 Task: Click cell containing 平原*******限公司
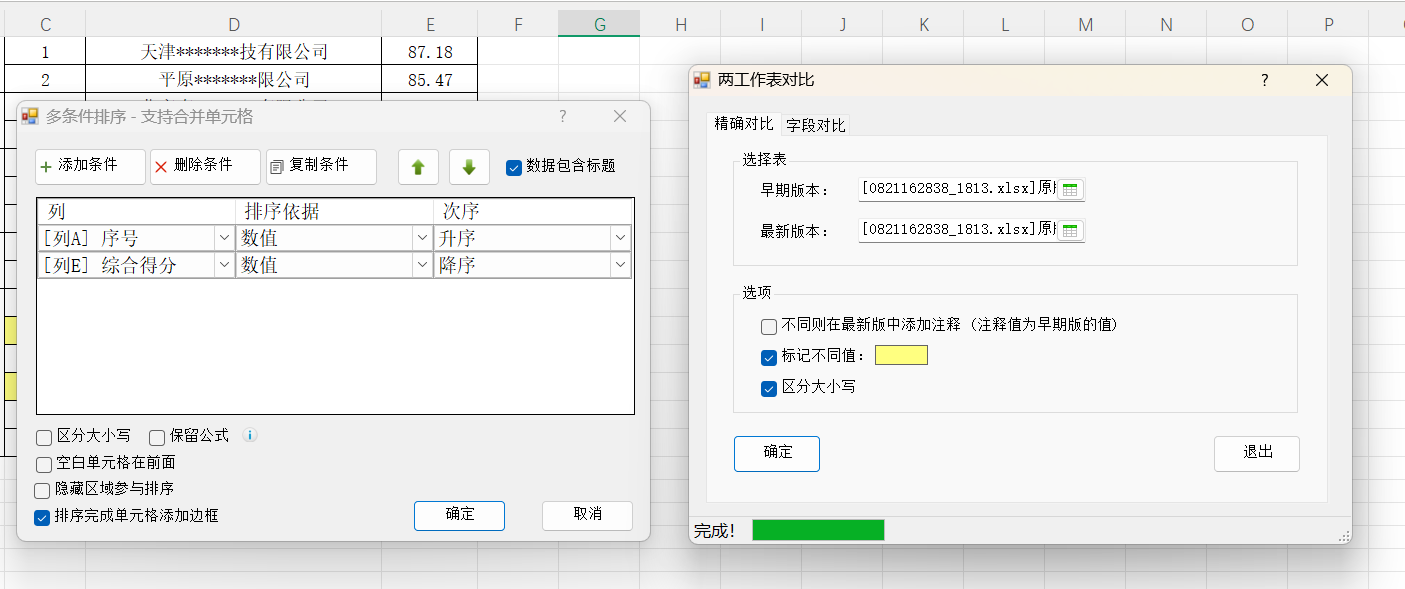(x=234, y=79)
